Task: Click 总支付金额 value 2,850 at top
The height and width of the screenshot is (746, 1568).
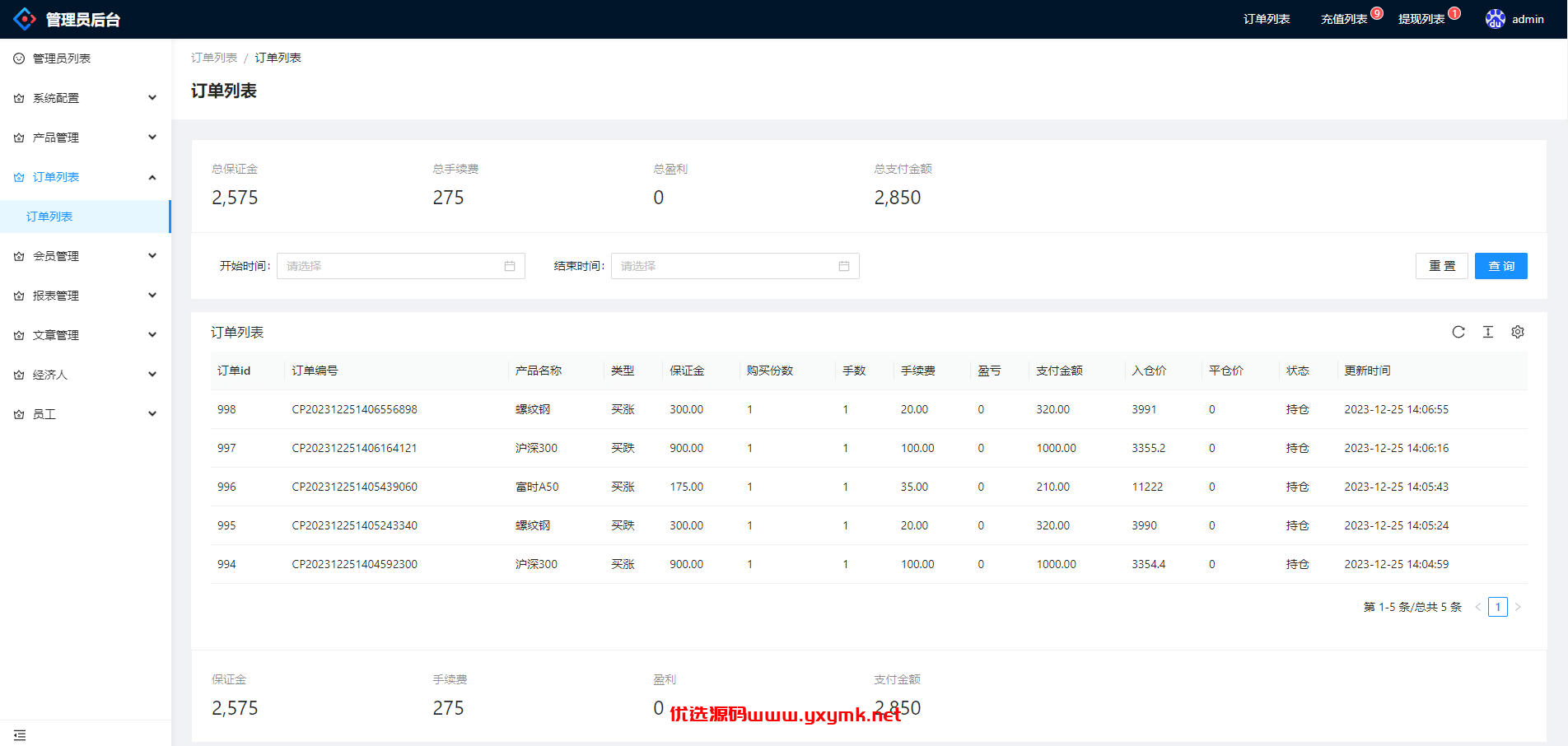Action: click(898, 198)
